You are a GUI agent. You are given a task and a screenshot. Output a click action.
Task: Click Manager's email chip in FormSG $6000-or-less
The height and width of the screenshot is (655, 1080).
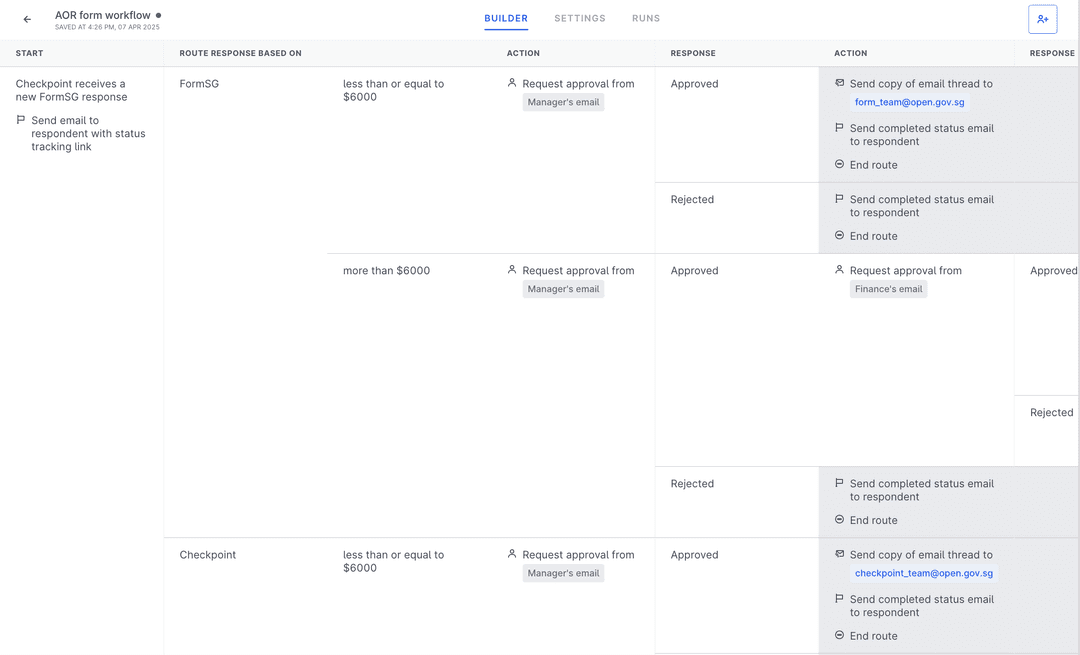tap(563, 102)
